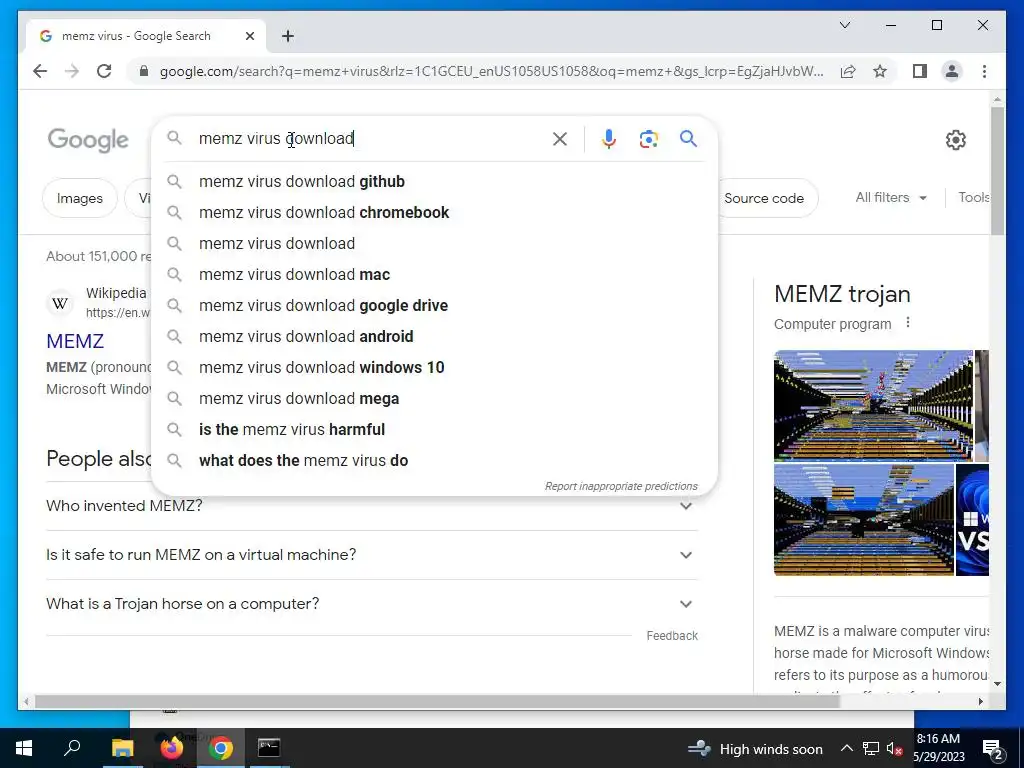Click the page vertical scrollbar thumb
The width and height of the screenshot is (1024, 768).
point(997,171)
